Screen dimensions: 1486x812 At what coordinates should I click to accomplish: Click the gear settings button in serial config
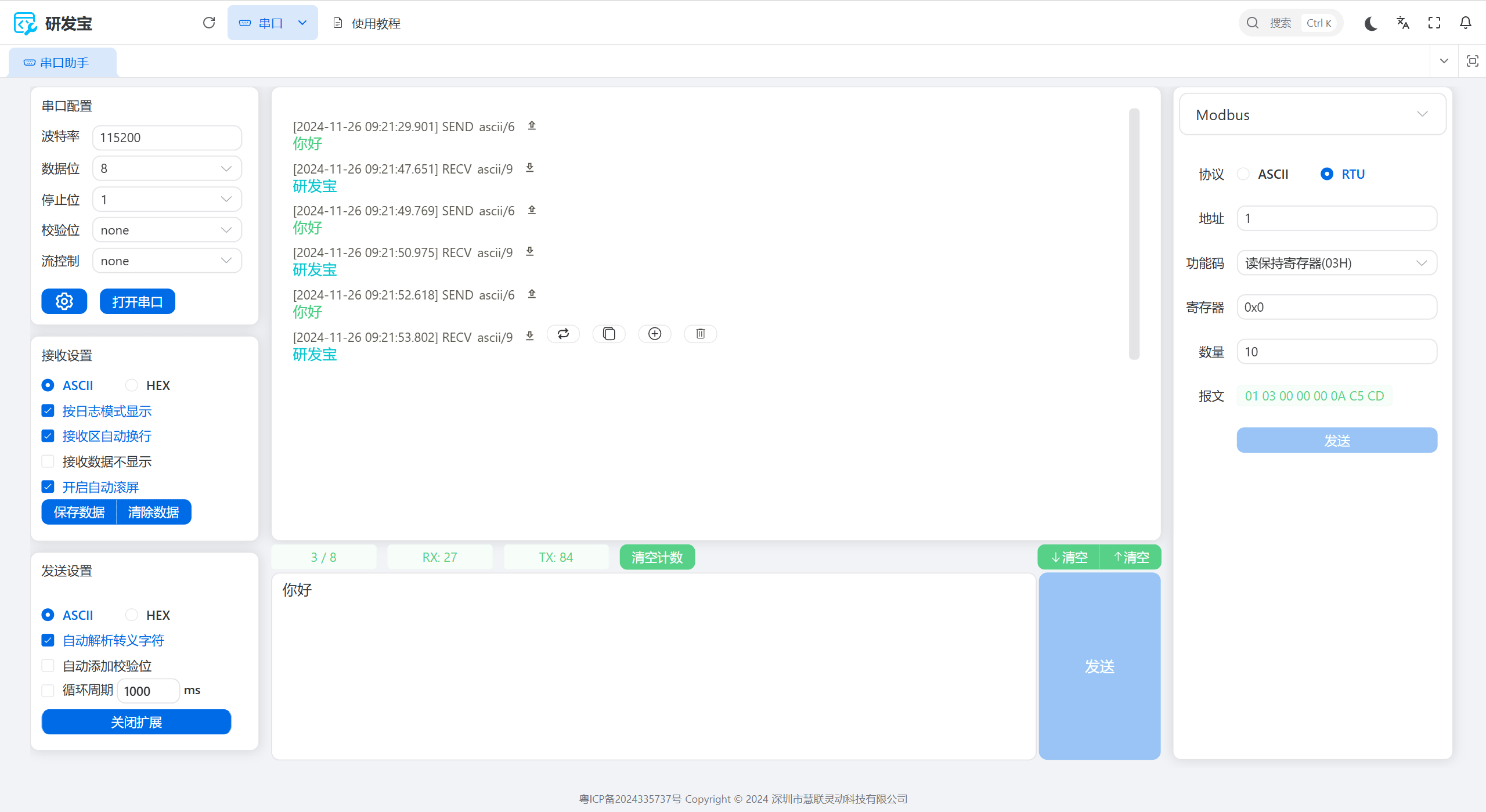point(64,301)
